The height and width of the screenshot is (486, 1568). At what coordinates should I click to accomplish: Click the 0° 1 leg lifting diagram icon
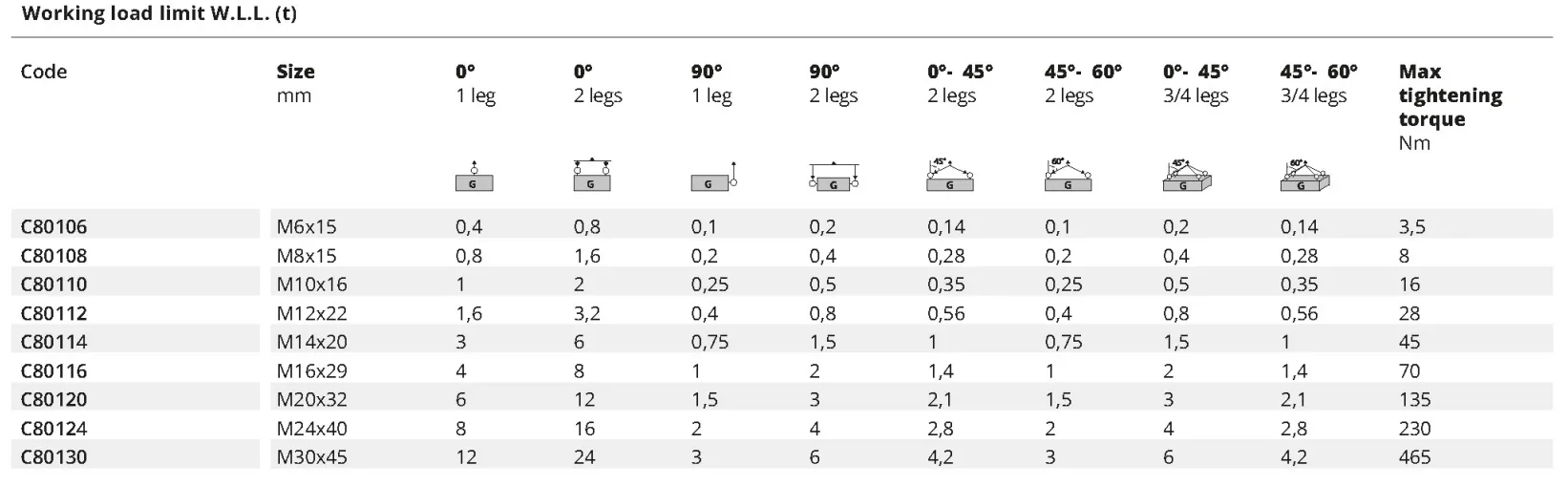474,176
